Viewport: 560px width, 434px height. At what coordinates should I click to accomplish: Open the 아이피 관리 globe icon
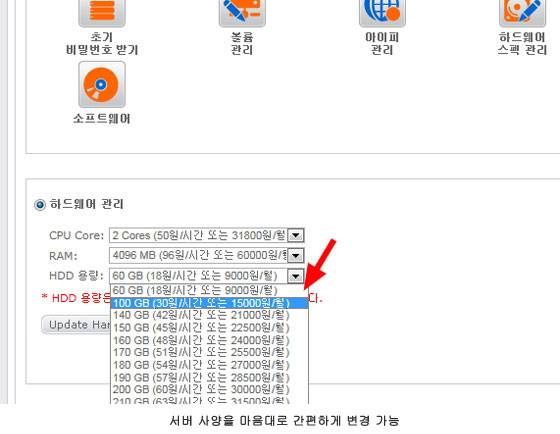[382, 13]
